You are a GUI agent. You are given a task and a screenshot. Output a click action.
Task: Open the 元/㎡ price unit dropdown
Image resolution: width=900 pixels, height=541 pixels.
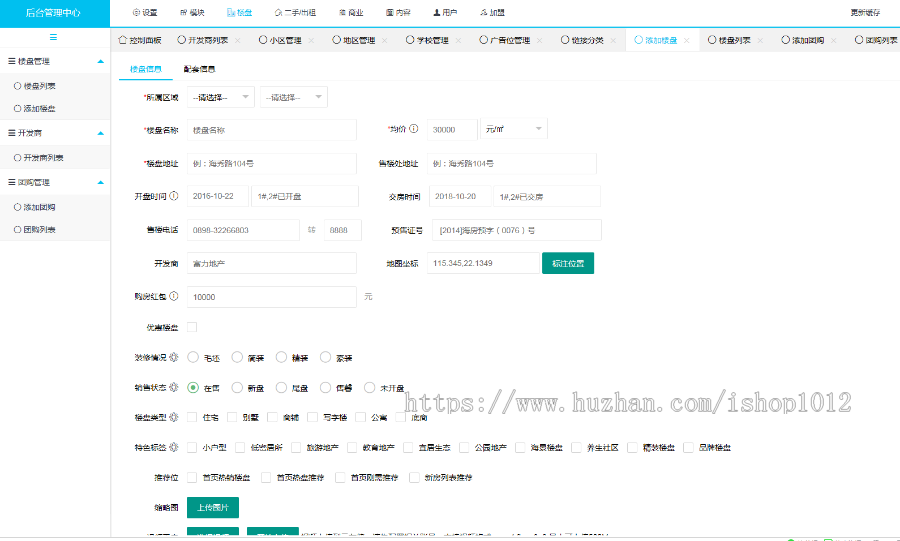click(512, 129)
